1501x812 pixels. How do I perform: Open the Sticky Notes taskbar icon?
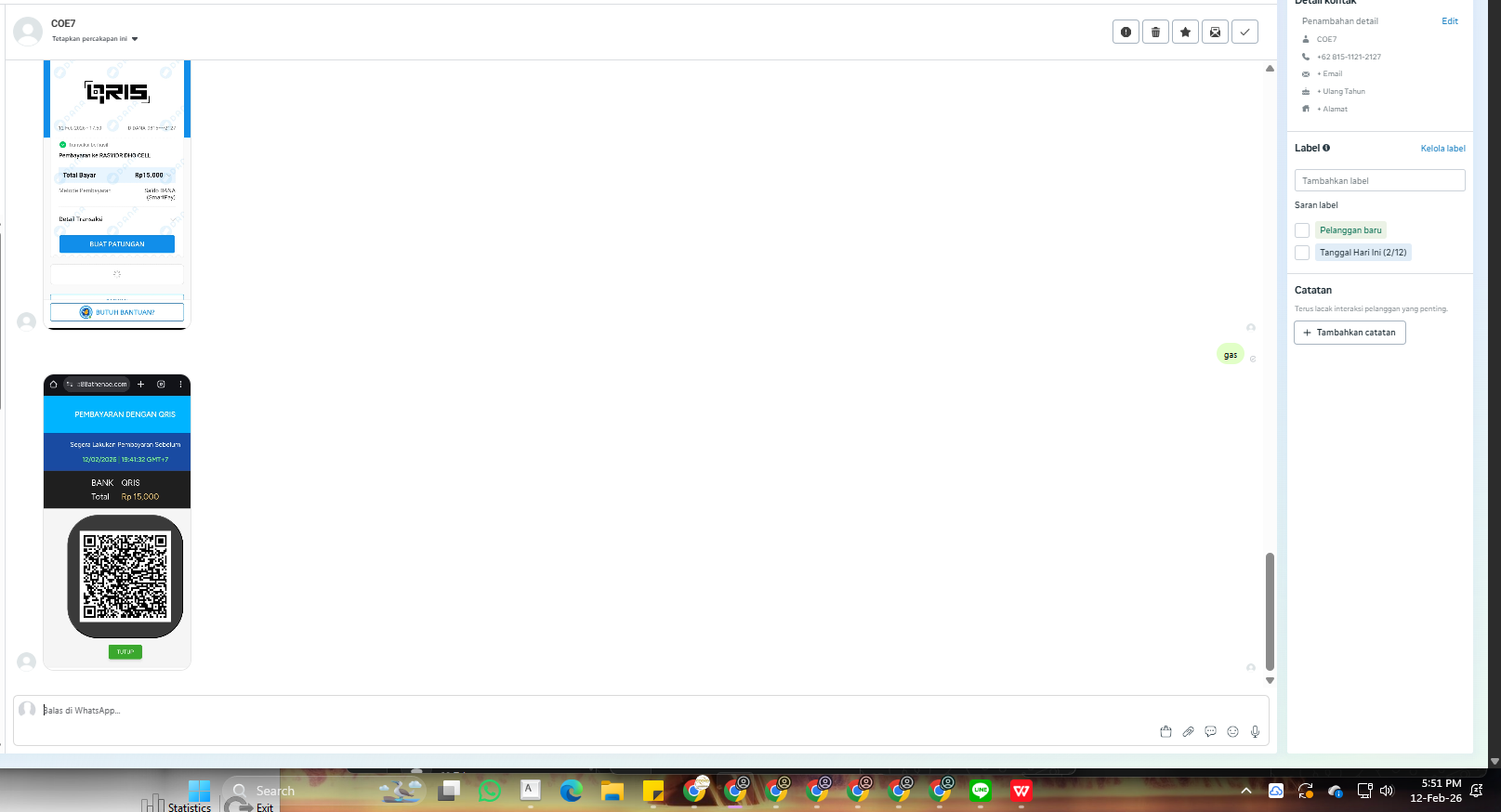[653, 791]
